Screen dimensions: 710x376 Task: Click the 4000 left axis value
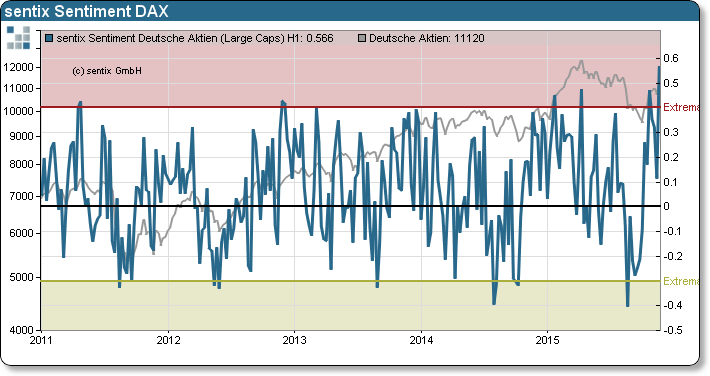click(21, 330)
